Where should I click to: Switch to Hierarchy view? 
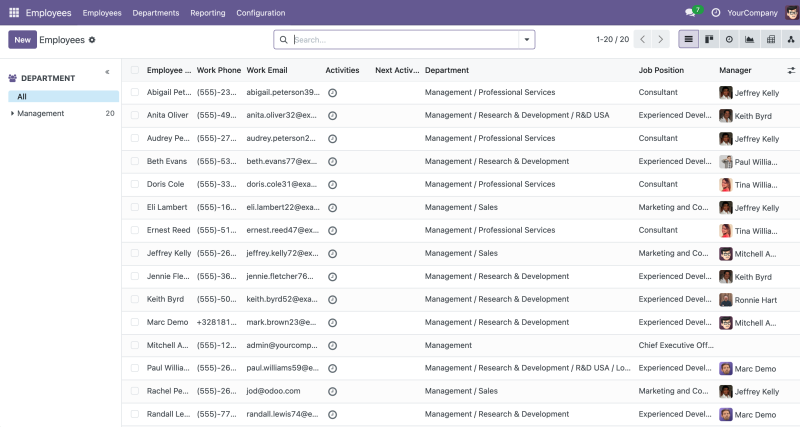coord(790,40)
